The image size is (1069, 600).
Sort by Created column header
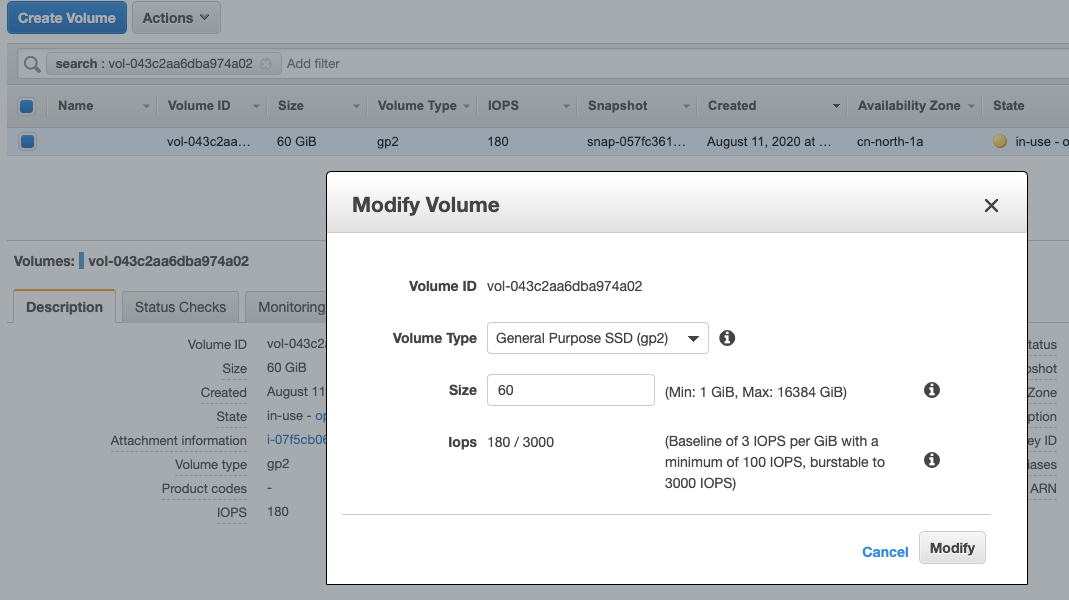pyautogui.click(x=732, y=106)
